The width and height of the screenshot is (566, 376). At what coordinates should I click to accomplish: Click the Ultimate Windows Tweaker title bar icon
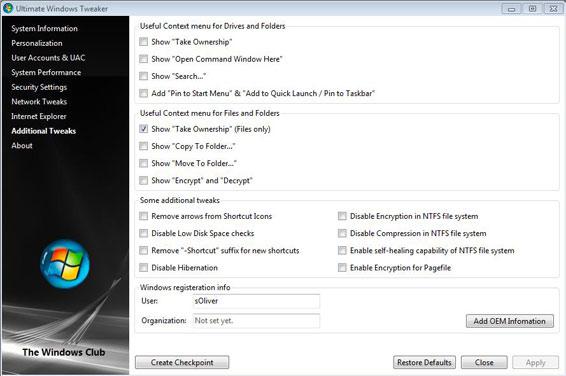coord(8,8)
